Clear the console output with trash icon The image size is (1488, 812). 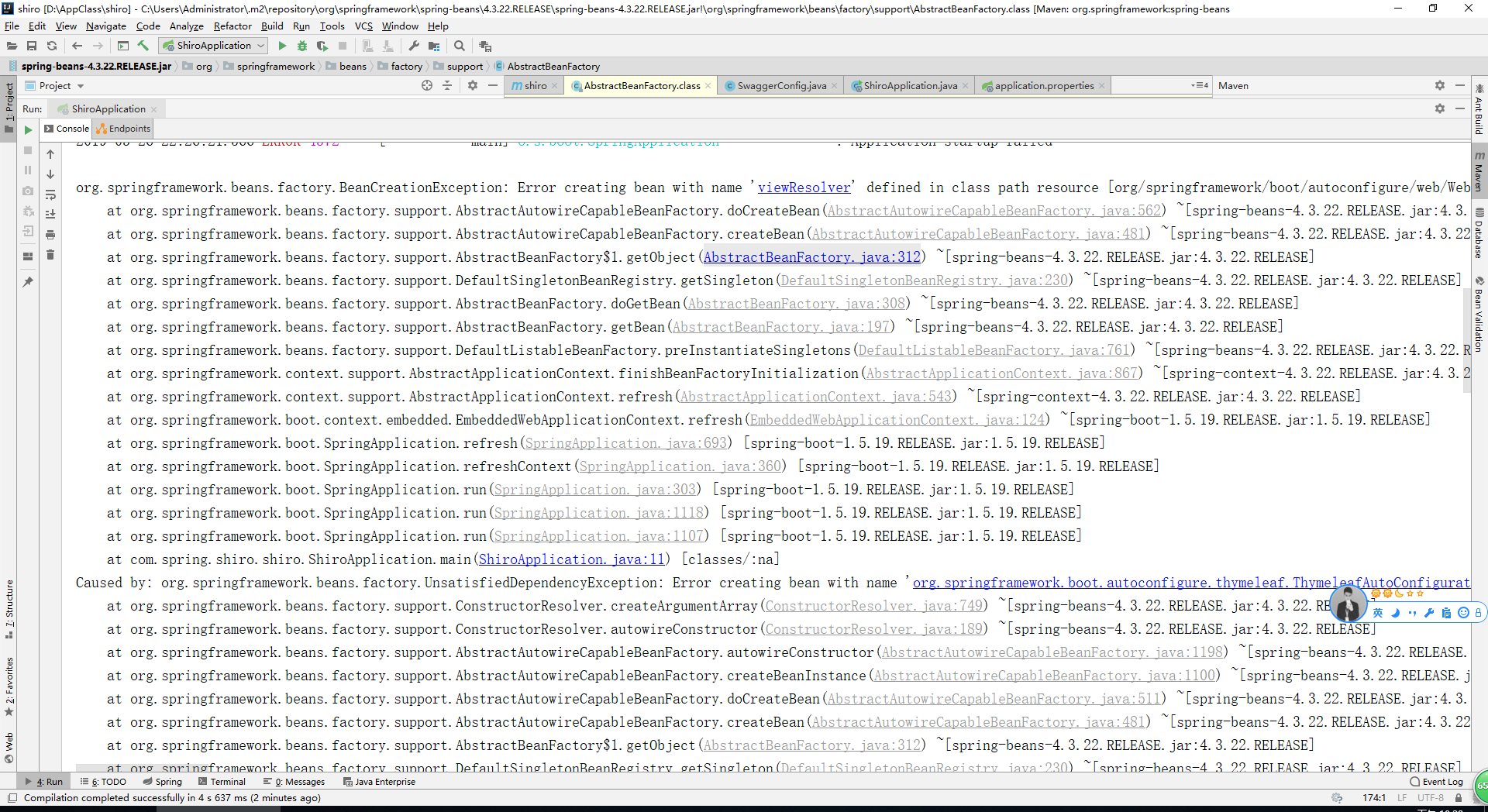[x=50, y=255]
